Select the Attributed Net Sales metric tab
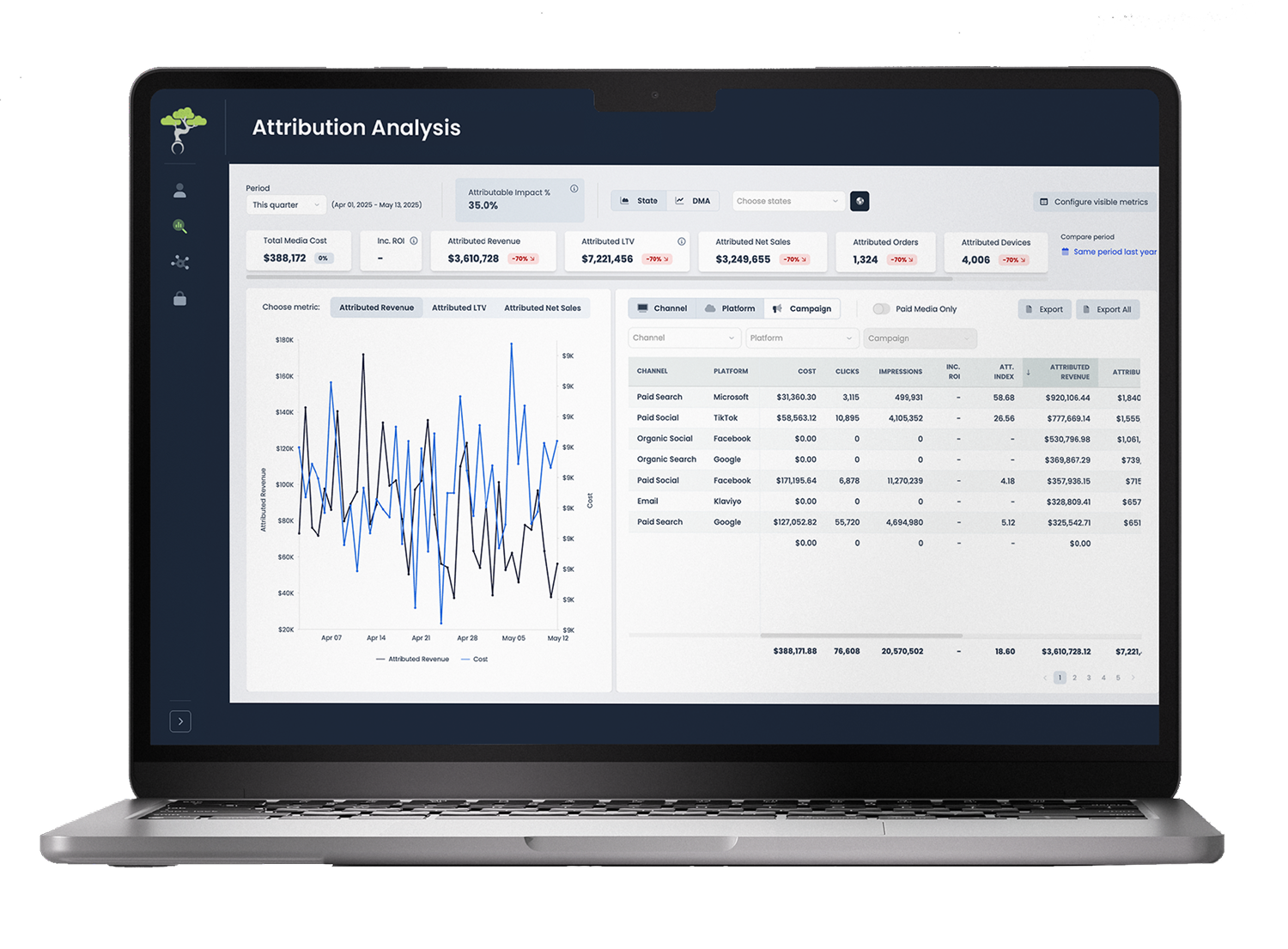This screenshot has height=949, width=1288. pos(543,307)
